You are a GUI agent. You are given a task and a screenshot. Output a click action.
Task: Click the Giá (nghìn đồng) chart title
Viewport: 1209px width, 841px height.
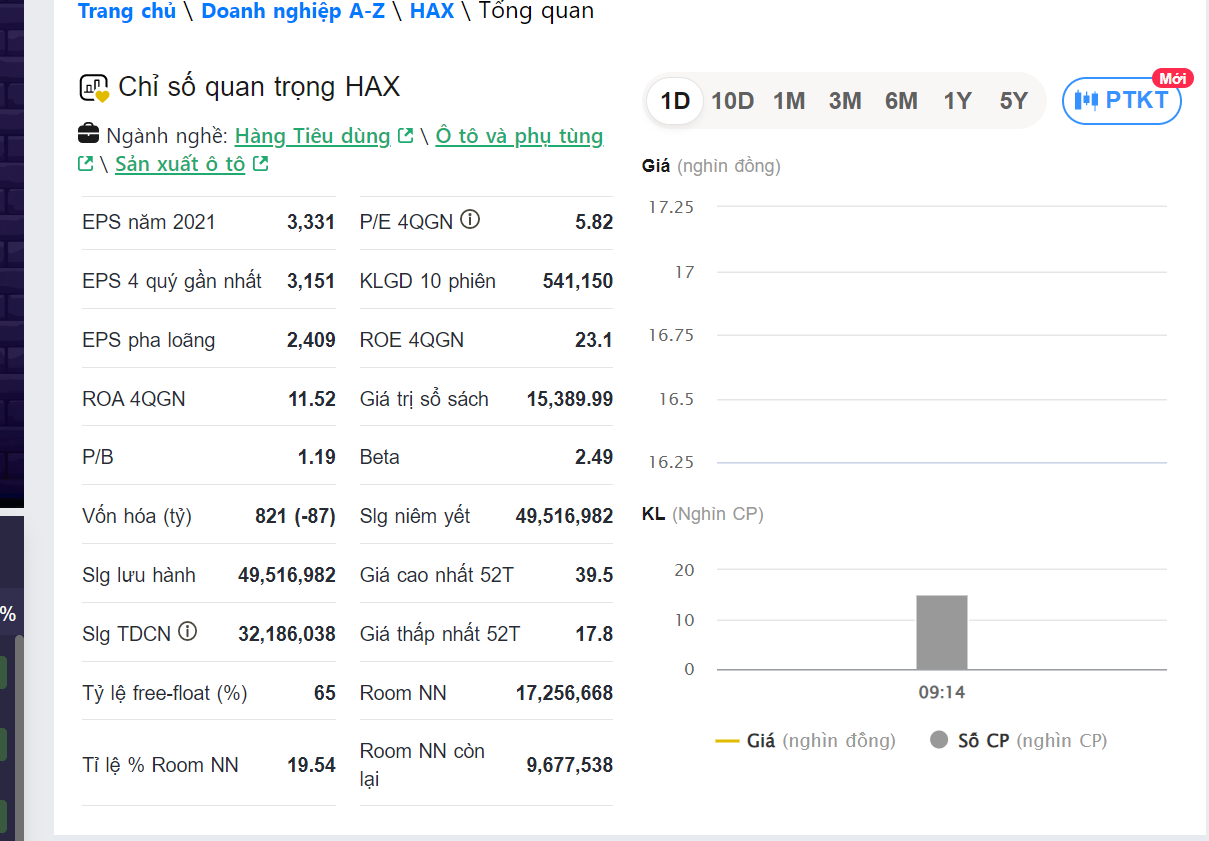pyautogui.click(x=711, y=166)
